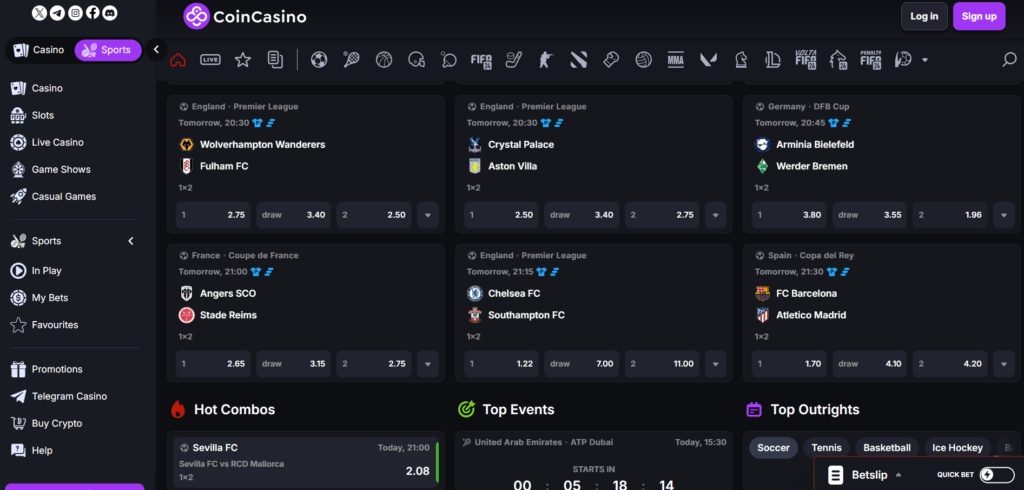
Task: Select the Volta FIFA 24 icon
Action: [806, 59]
